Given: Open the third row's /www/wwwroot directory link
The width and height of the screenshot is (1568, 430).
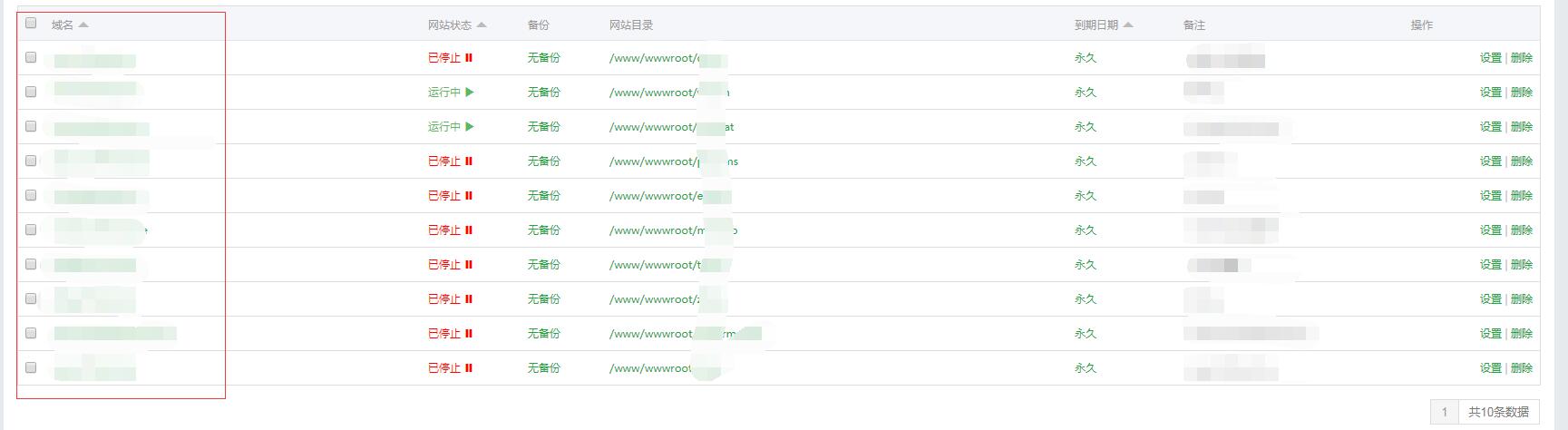Looking at the screenshot, I should pyautogui.click(x=652, y=127).
